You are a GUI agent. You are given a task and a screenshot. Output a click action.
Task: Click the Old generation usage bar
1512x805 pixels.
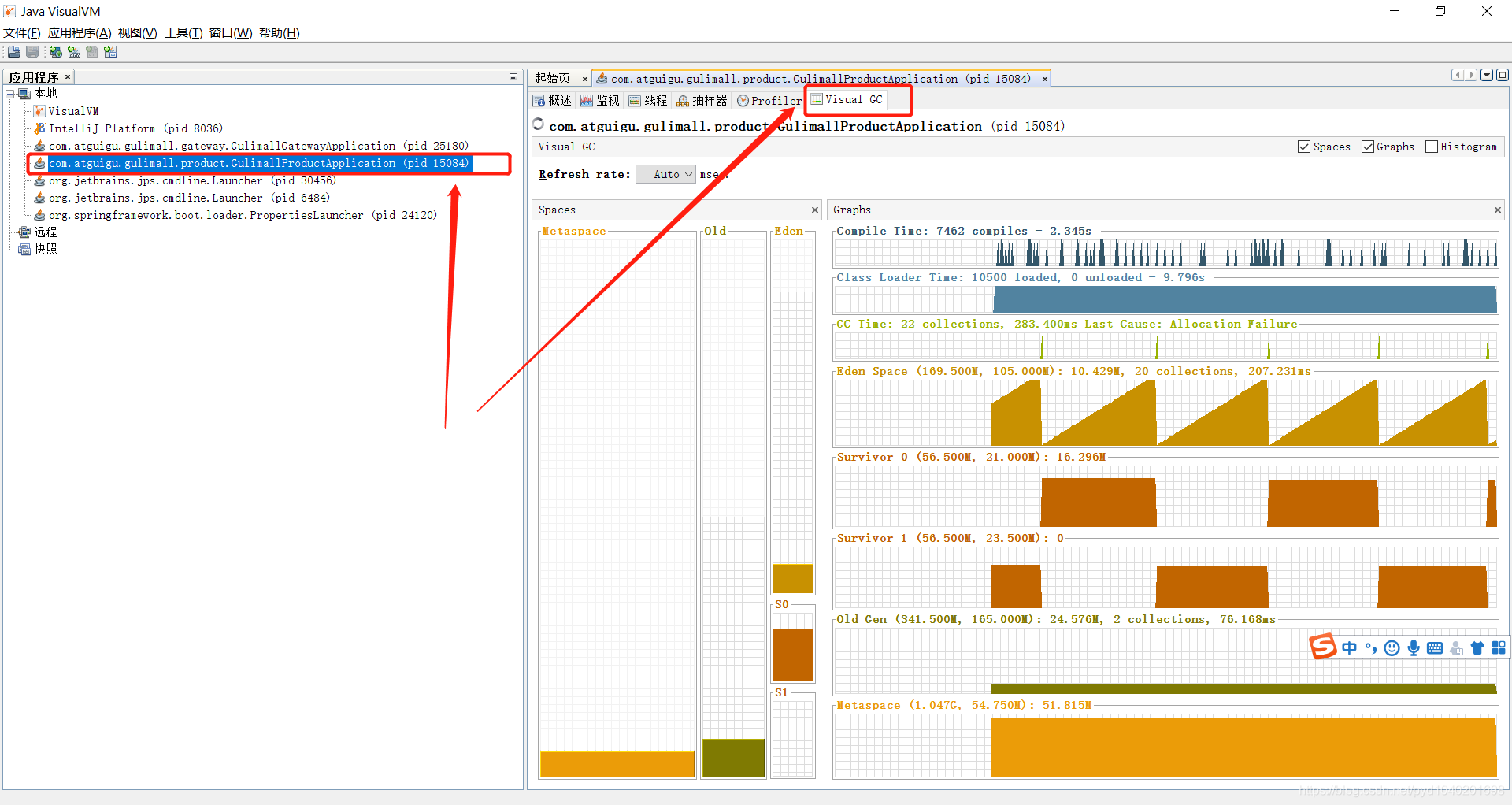click(733, 758)
